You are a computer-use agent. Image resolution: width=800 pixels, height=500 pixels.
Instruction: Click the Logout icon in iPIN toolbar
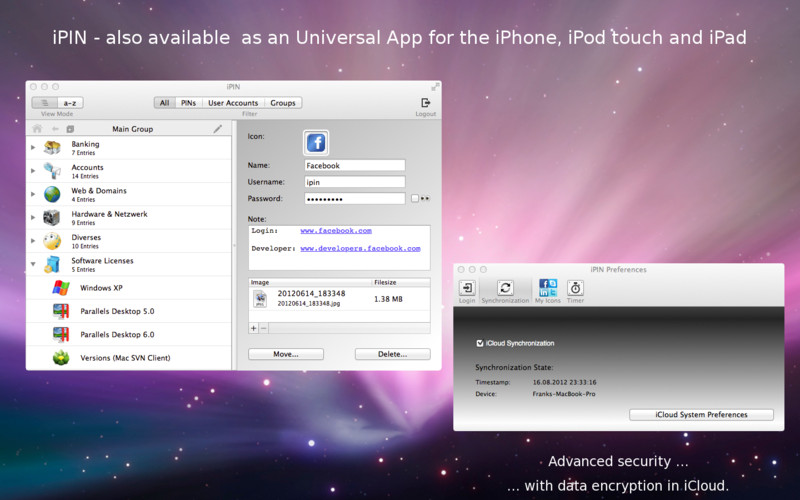pyautogui.click(x=425, y=103)
